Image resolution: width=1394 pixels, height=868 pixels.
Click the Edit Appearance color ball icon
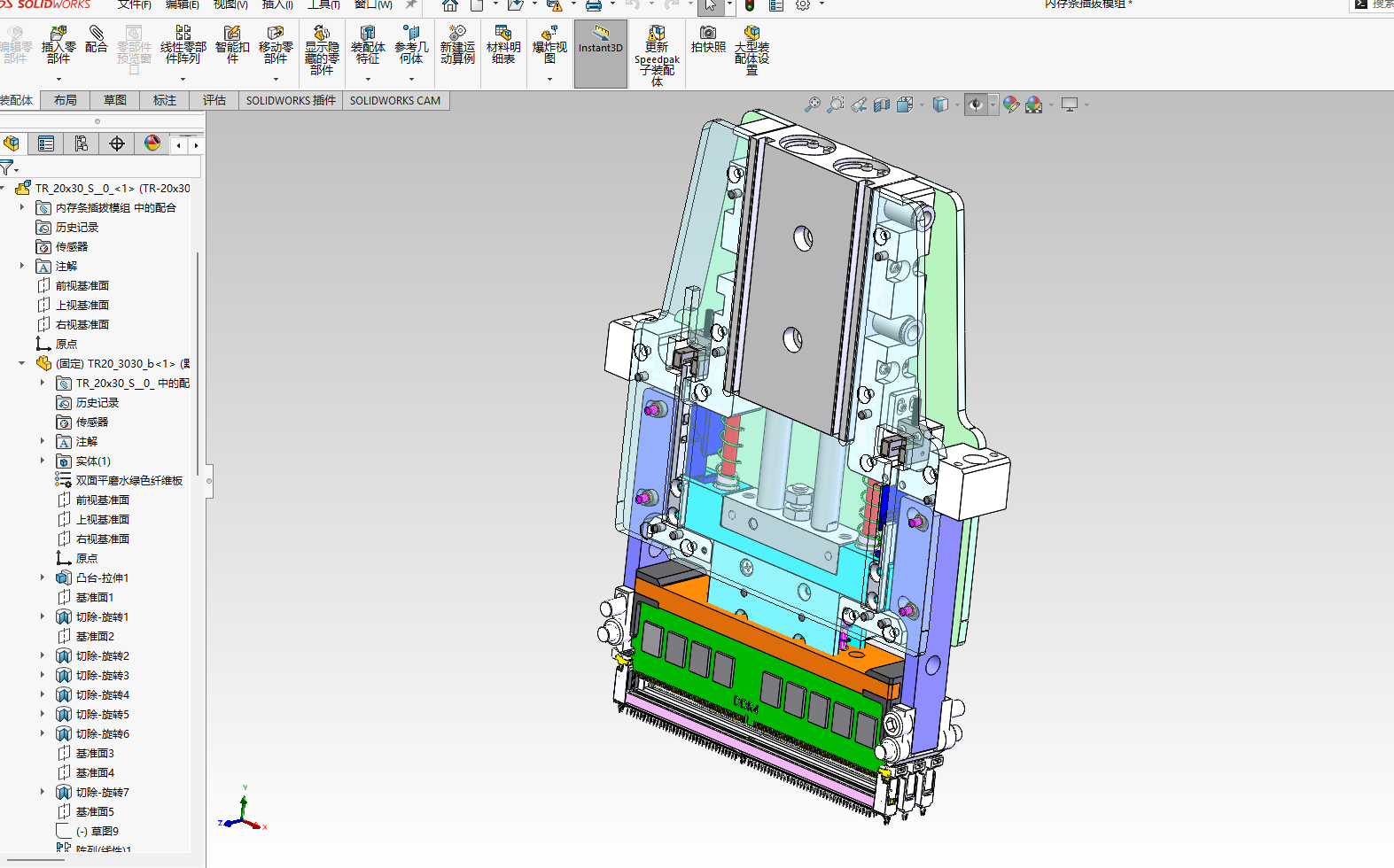pos(1011,105)
